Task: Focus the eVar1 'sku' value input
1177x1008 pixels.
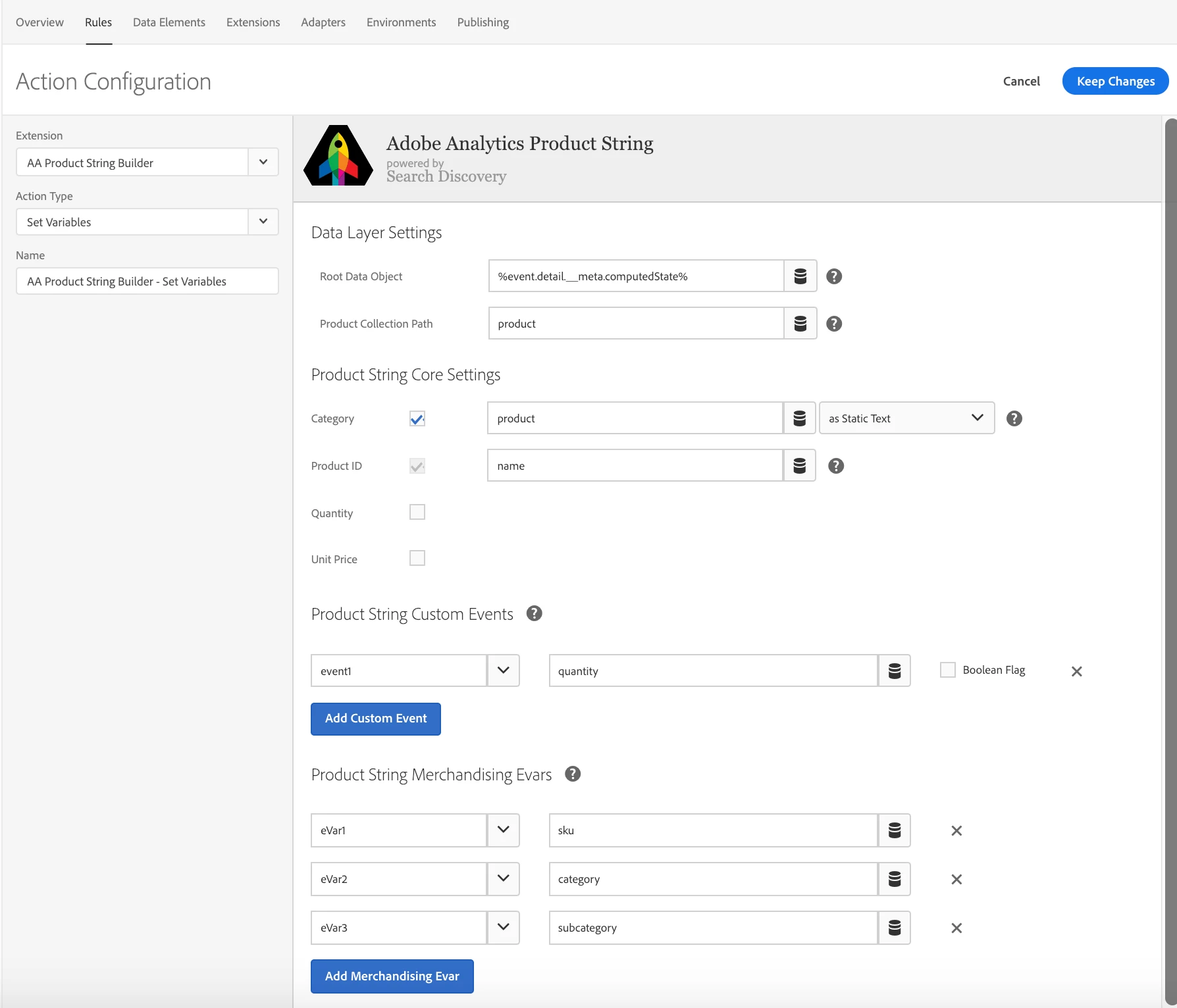Action: tap(714, 830)
